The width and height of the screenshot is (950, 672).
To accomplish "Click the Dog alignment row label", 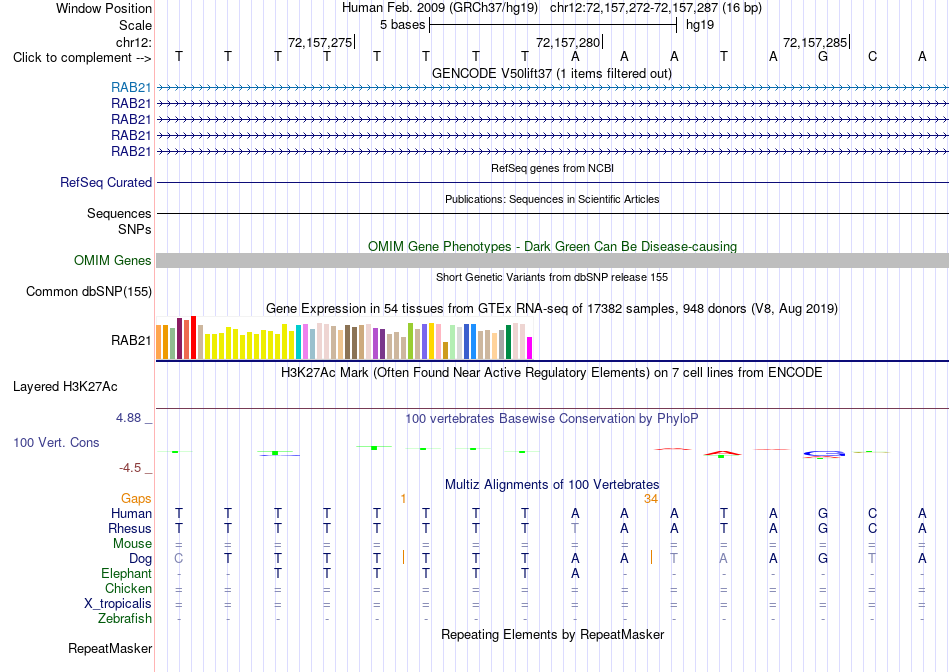I will coord(140,559).
